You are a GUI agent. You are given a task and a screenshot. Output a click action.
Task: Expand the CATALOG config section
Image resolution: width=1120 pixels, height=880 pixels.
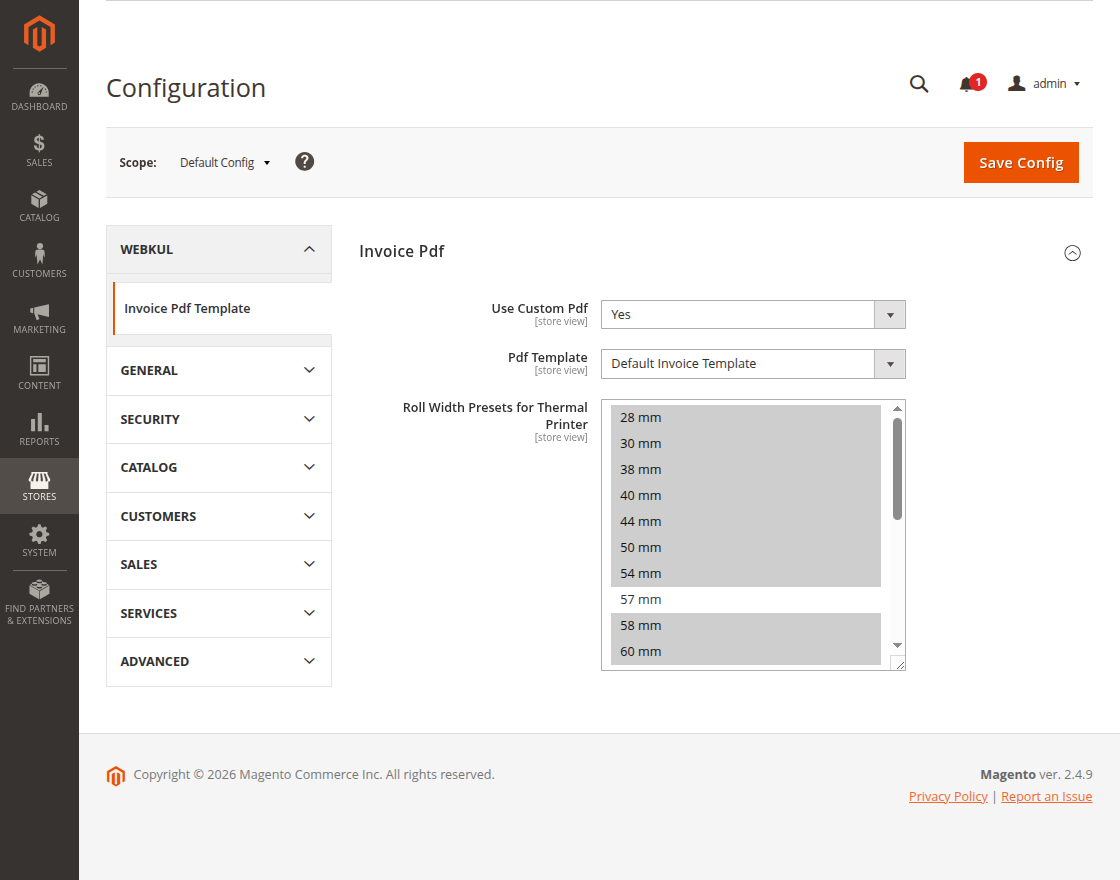click(x=219, y=468)
